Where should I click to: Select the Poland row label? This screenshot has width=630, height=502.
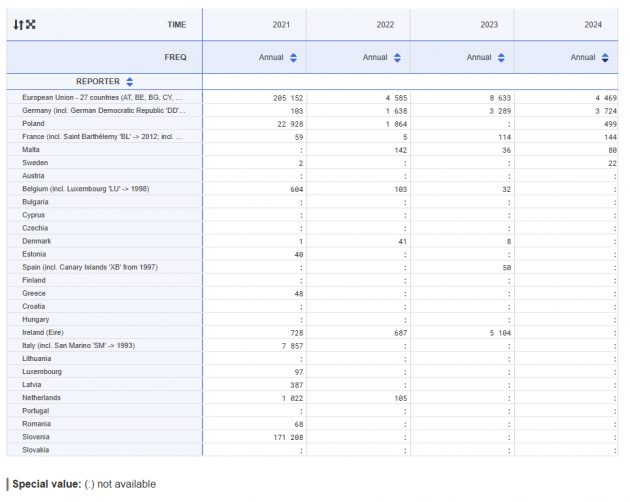pos(33,123)
